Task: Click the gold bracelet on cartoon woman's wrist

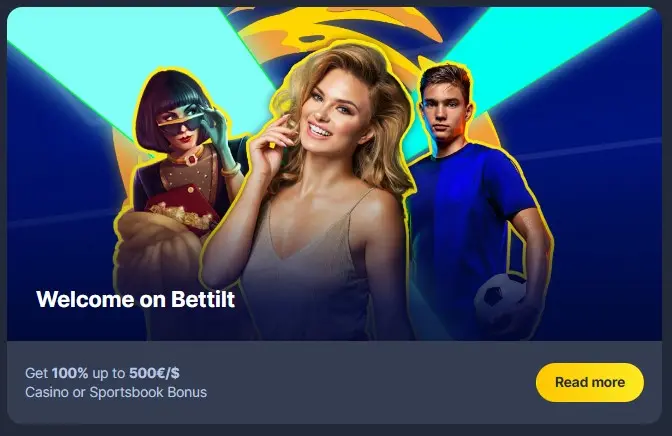Action: tap(231, 170)
